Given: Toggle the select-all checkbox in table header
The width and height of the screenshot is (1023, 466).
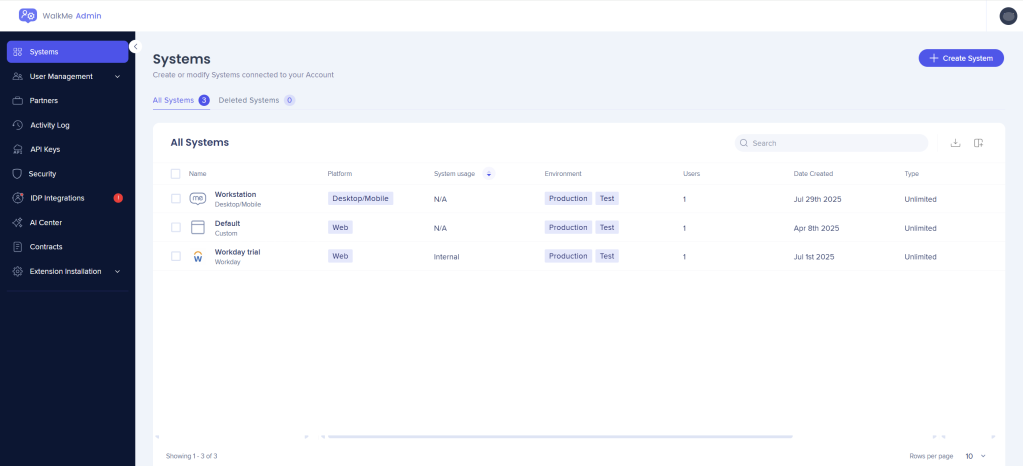Looking at the screenshot, I should 176,174.
